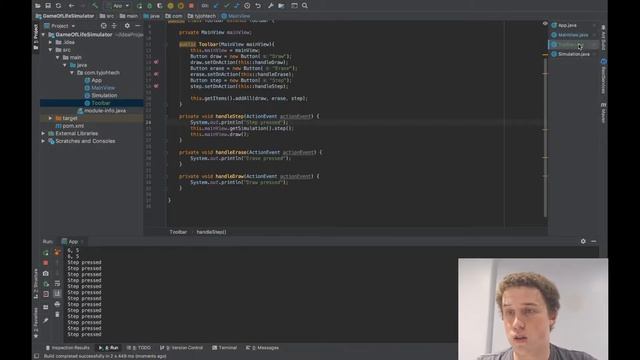Click the VCS update project arrow icon
The width and height of the screenshot is (640, 360).
216,6
